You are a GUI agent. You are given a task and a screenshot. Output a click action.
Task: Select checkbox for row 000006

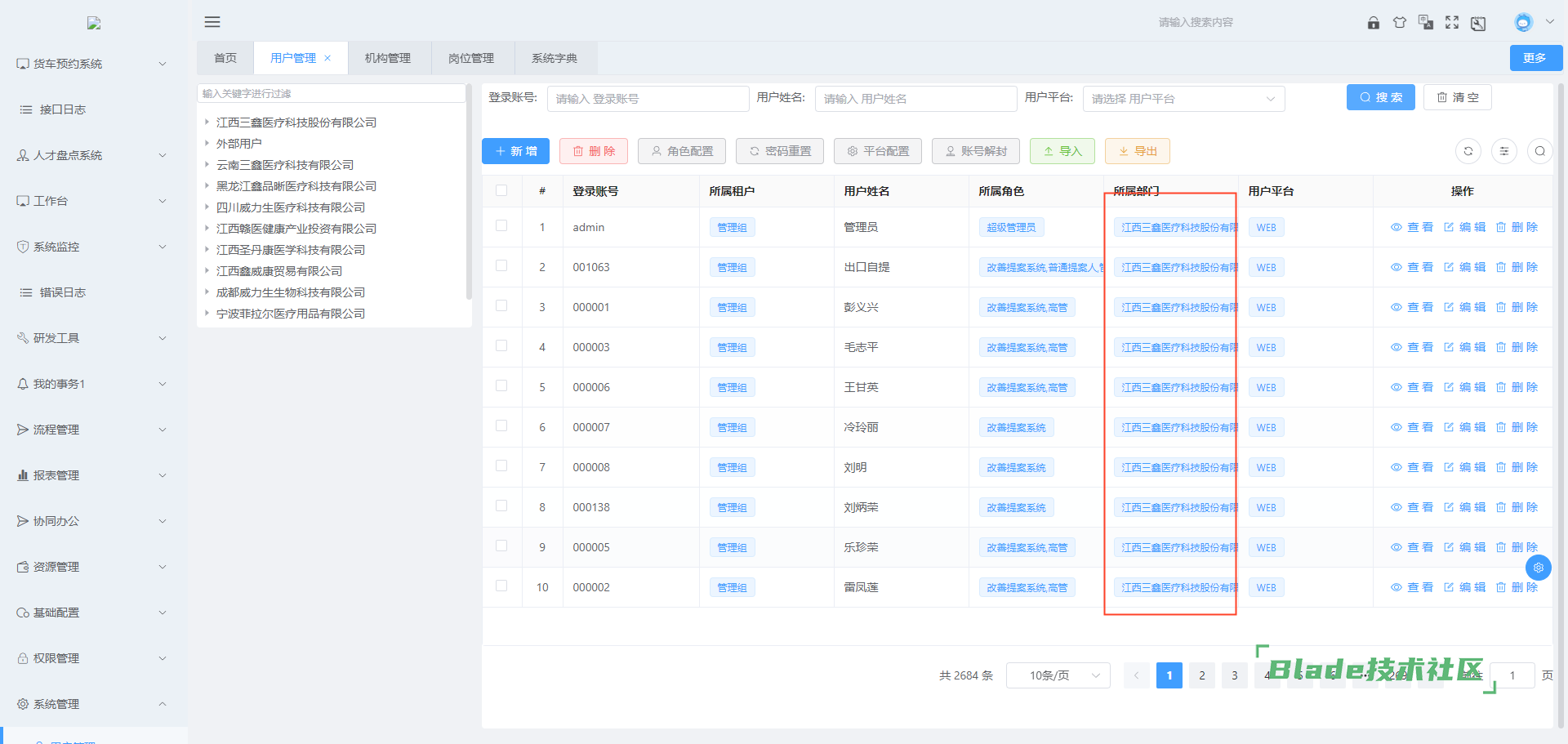(501, 386)
